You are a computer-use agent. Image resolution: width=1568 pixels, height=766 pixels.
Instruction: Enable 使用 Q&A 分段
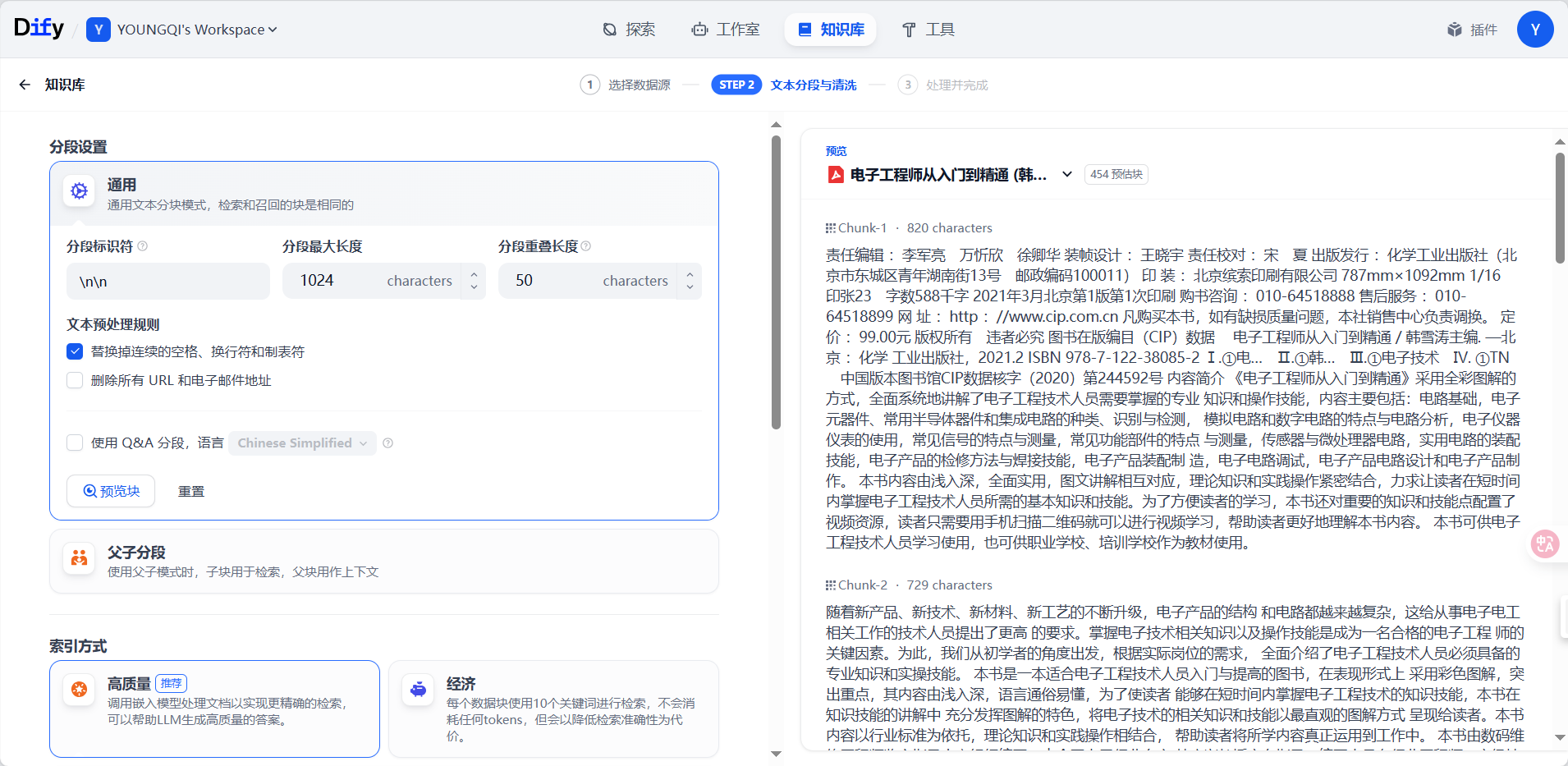tap(75, 443)
